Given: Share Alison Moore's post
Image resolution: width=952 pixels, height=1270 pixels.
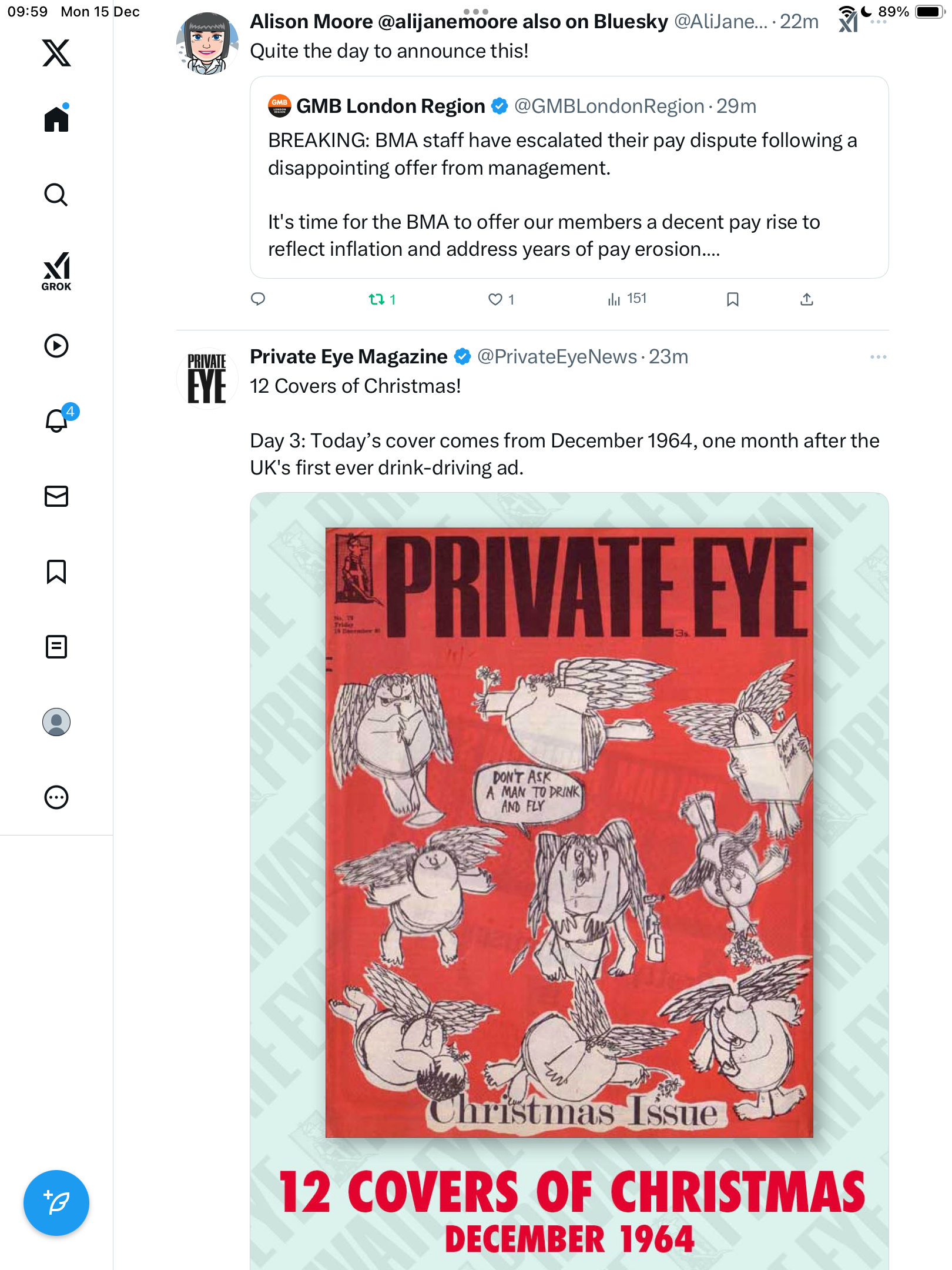Looking at the screenshot, I should point(807,299).
